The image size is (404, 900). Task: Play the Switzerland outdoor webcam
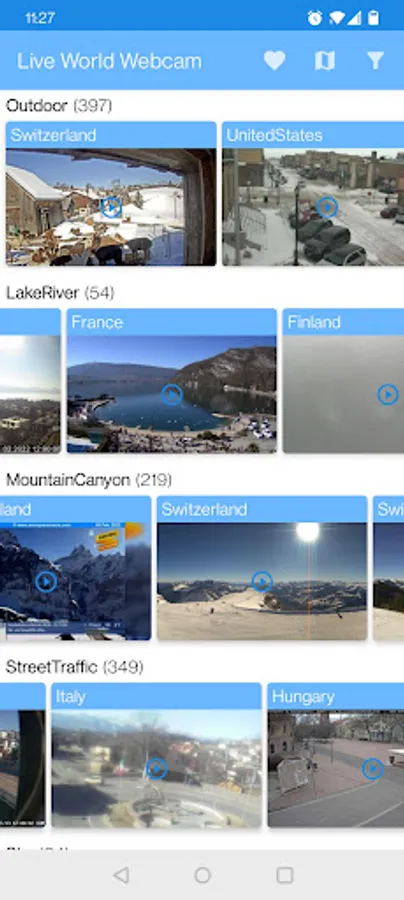(111, 207)
